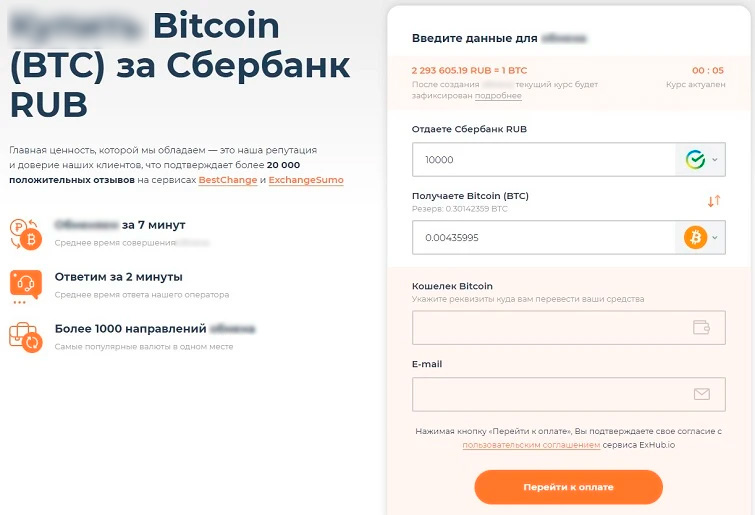Swap currencies with the orange arrows icon
This screenshot has height=515, width=755.
click(714, 201)
